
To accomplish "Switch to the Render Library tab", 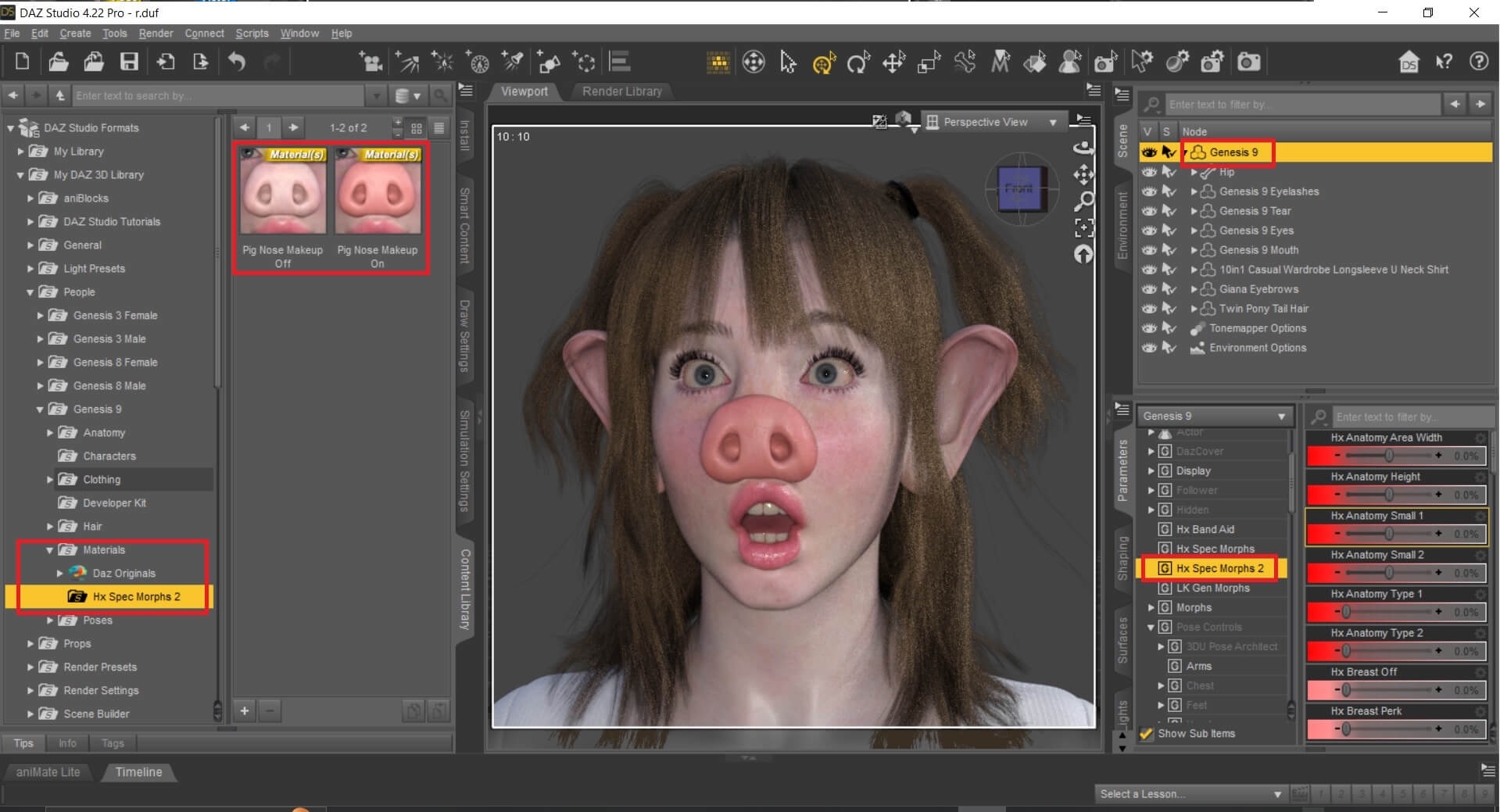I will (x=621, y=91).
